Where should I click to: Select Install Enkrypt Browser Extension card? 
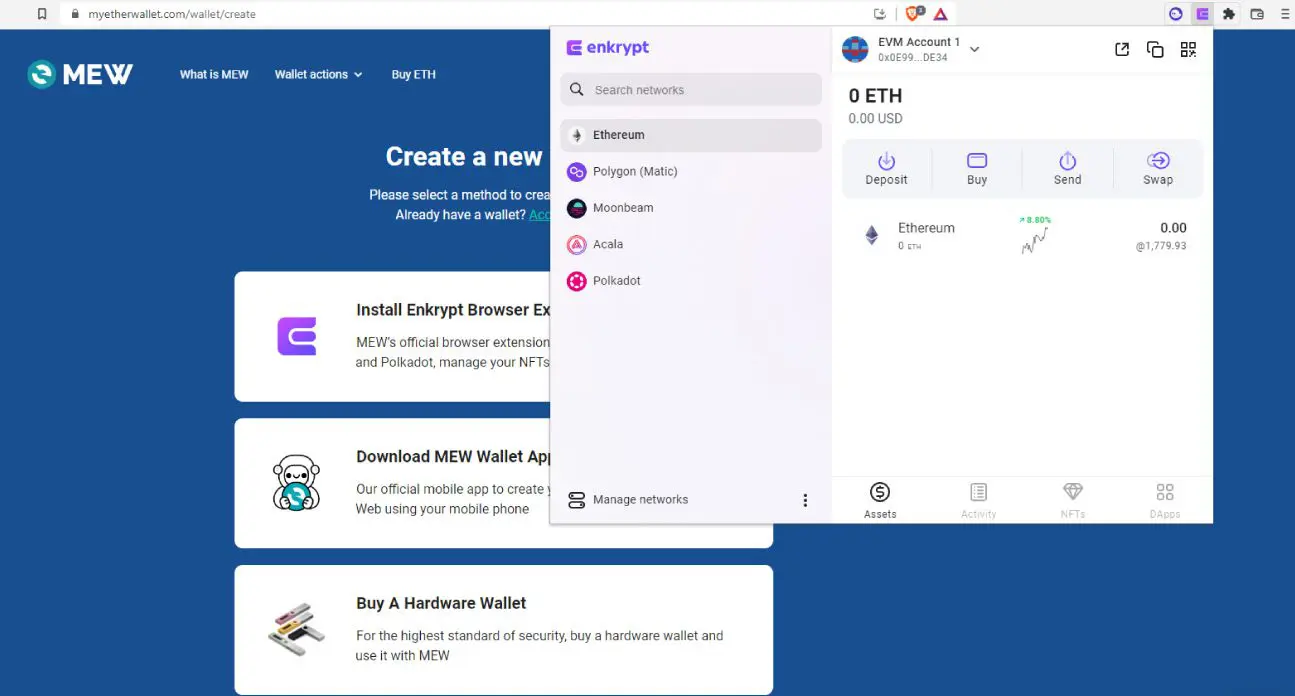click(x=392, y=337)
